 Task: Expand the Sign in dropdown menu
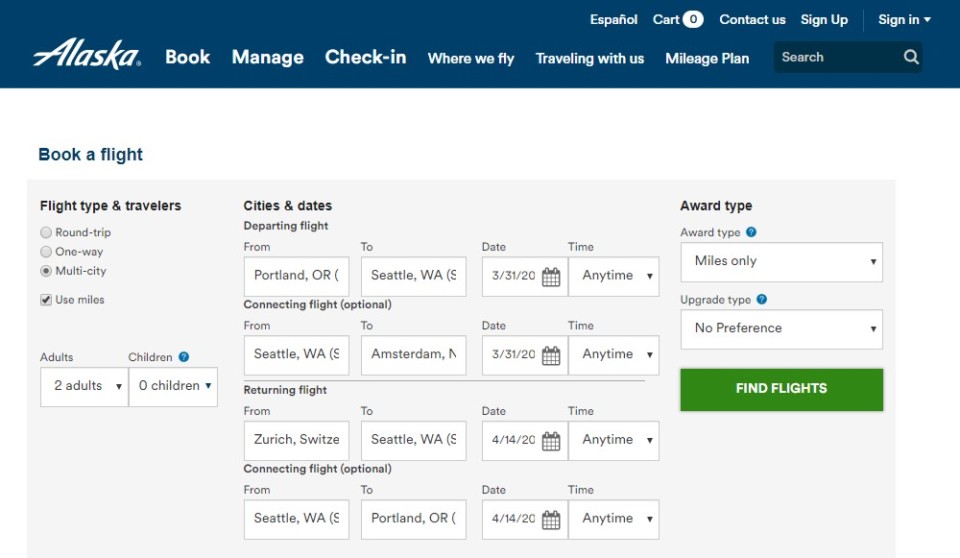[x=904, y=20]
